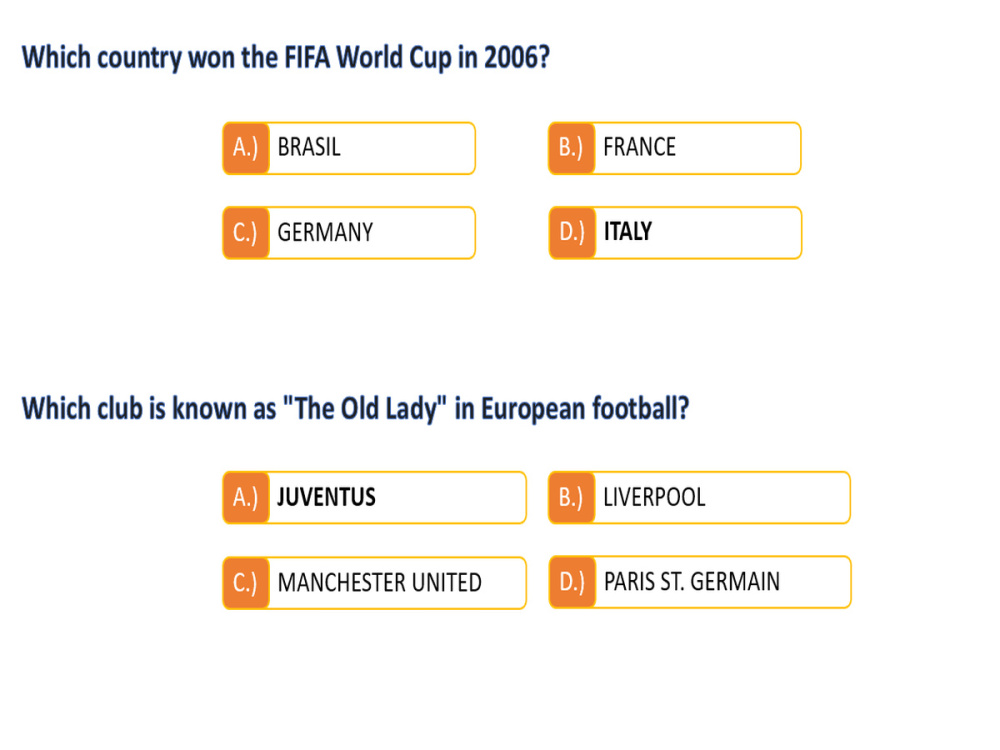Click the orange C.) badge beside GERMANY
The image size is (1000, 750).
246,233
